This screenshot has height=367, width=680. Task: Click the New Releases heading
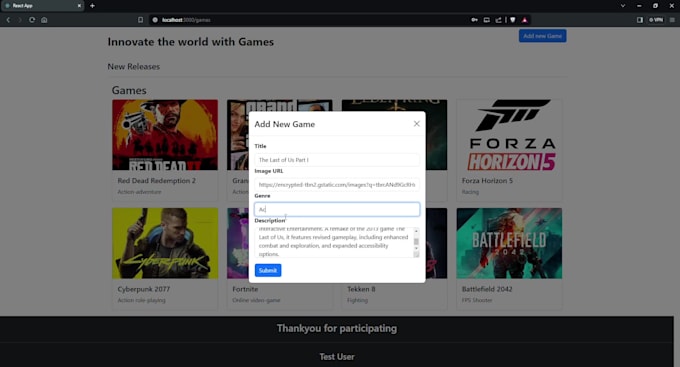[x=134, y=66]
